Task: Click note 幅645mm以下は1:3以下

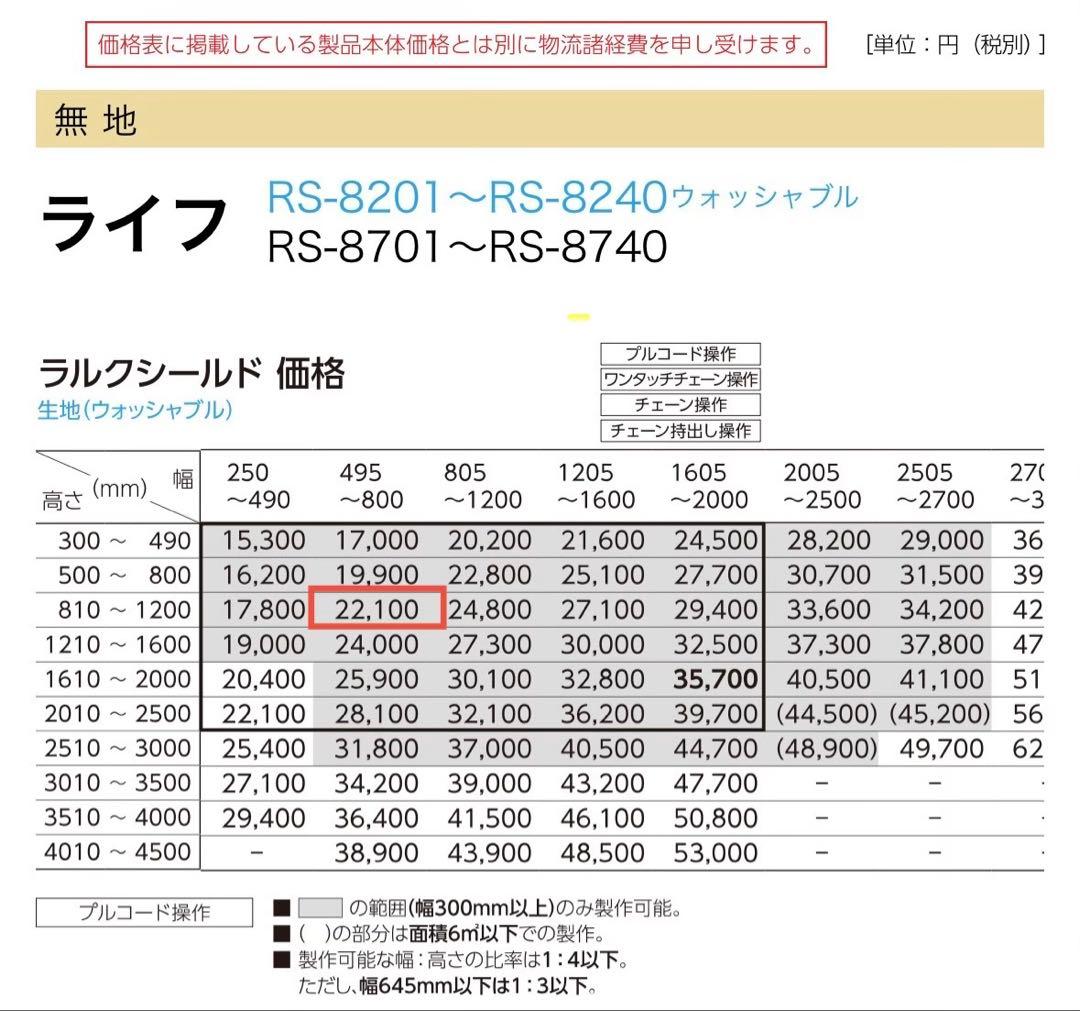Action: point(447,986)
